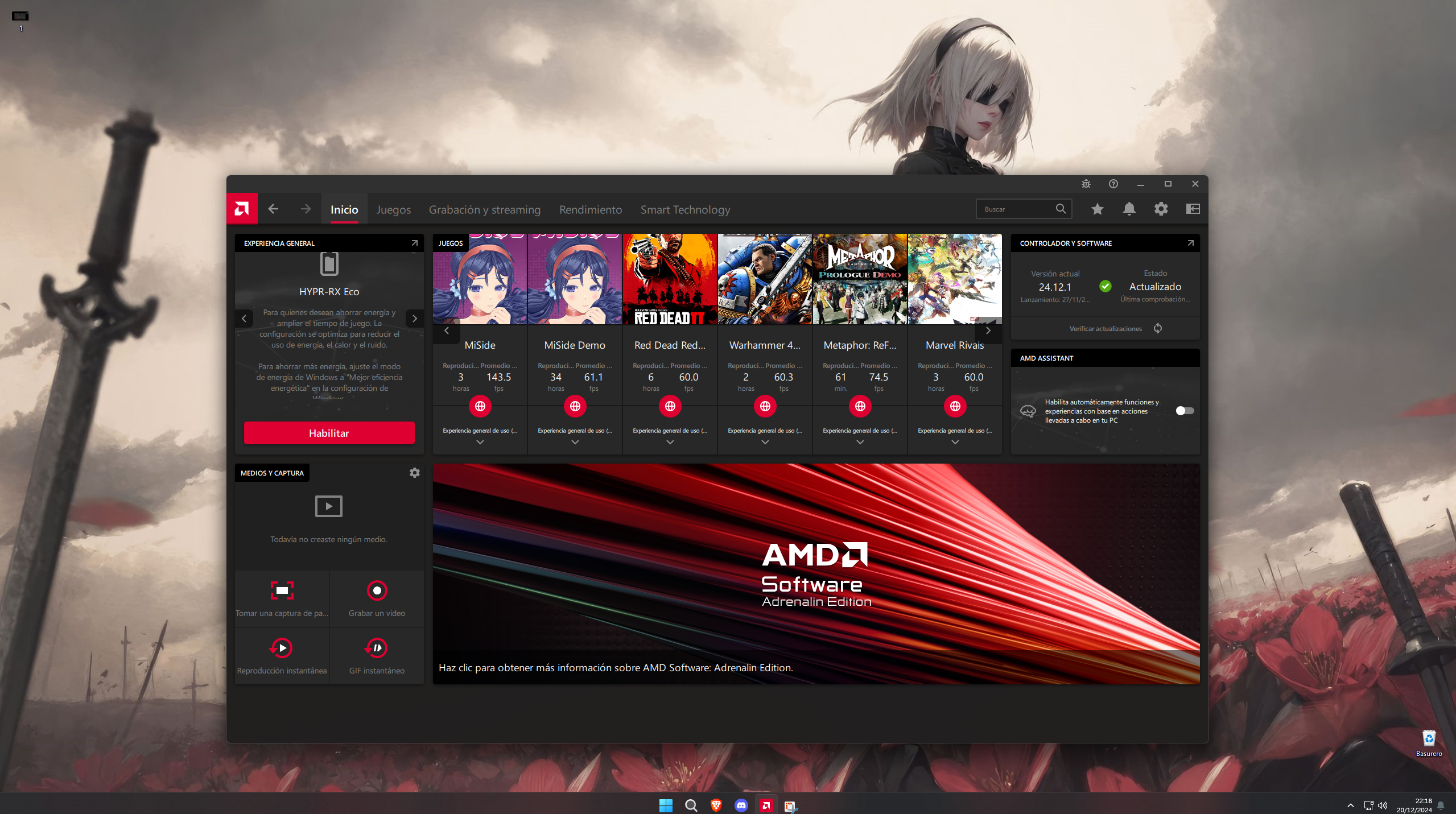Open Basurero recycle bin on desktop
This screenshot has height=814, width=1456.
1429,743
